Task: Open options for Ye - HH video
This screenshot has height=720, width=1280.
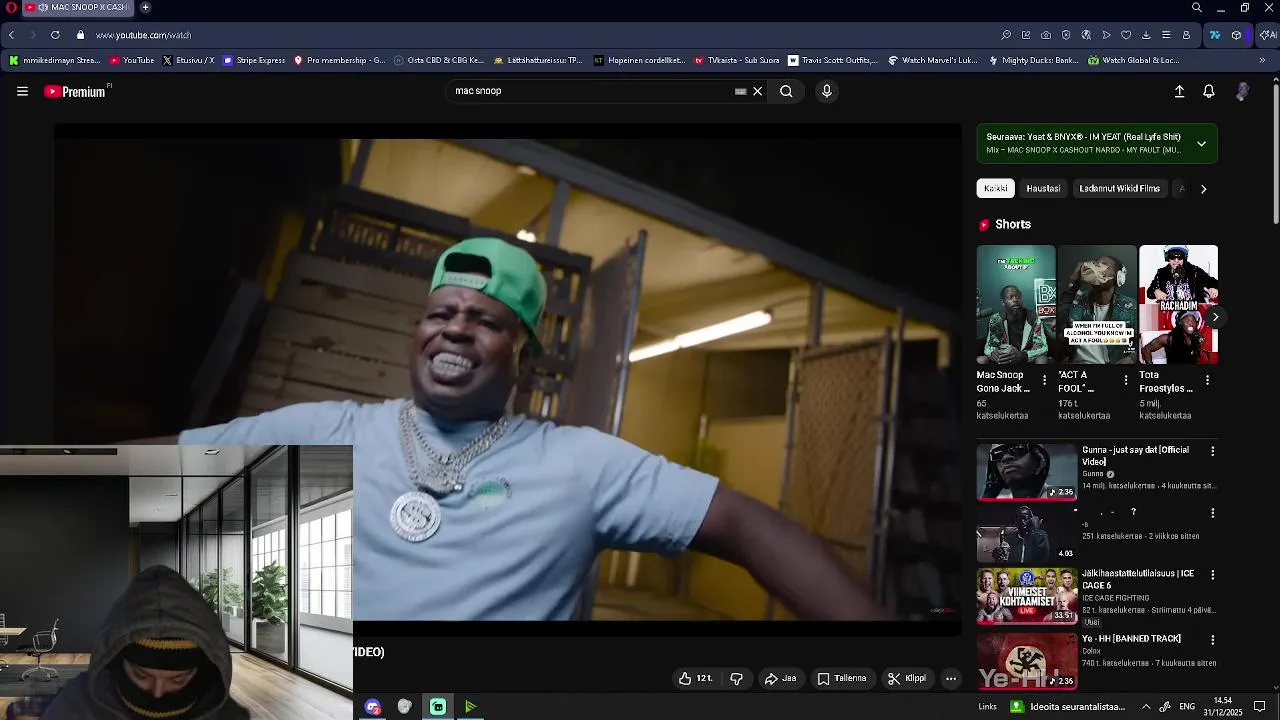Action: point(1213,640)
